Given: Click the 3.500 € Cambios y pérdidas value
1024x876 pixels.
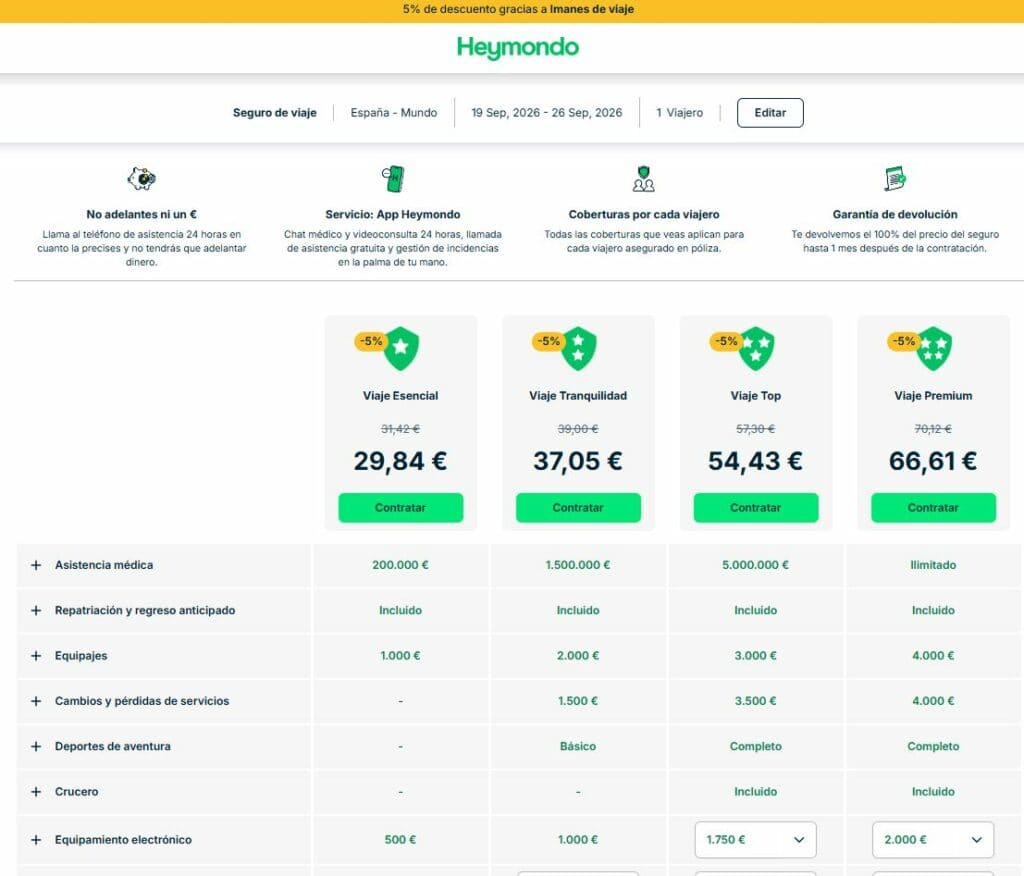Looking at the screenshot, I should pyautogui.click(x=756, y=701).
